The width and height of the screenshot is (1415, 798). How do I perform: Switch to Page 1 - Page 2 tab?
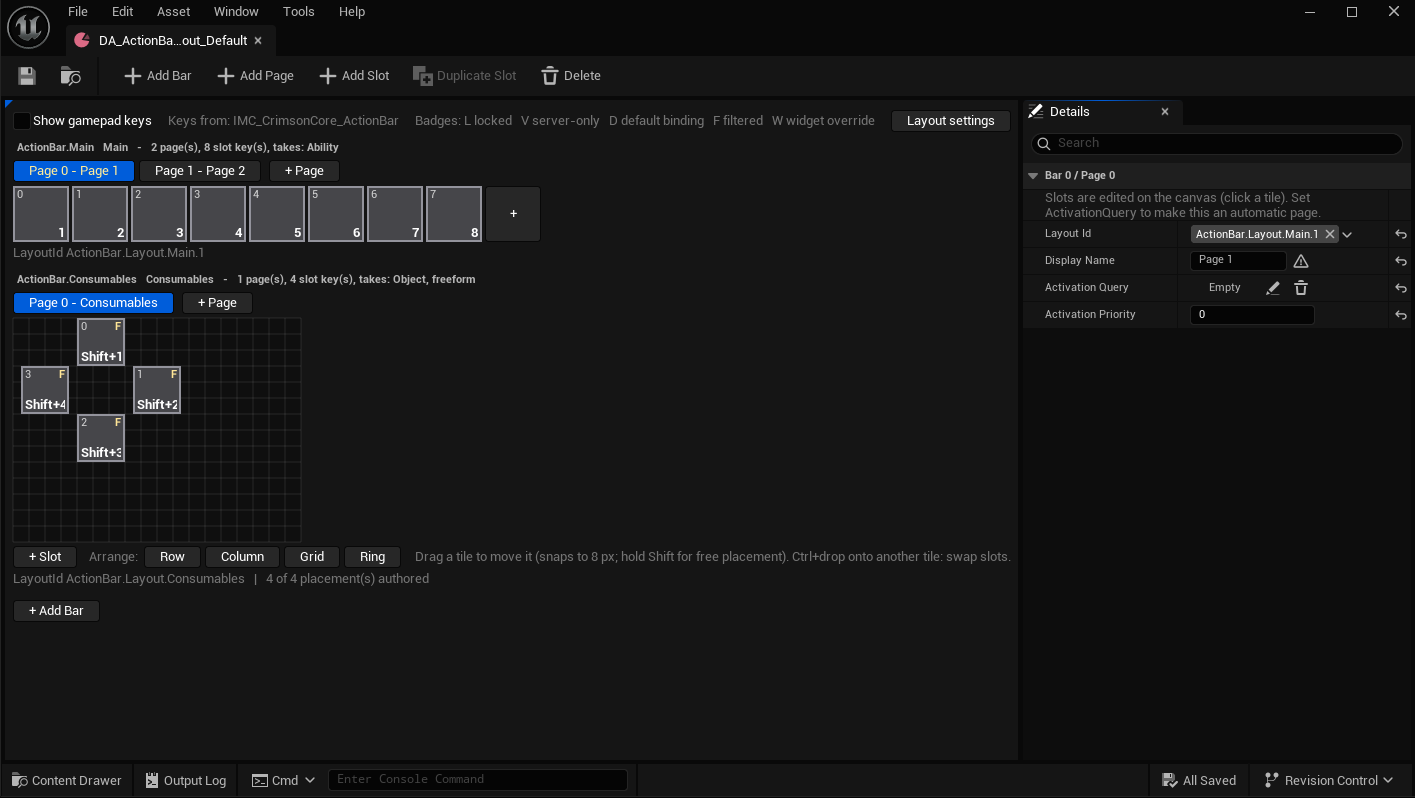coord(200,171)
